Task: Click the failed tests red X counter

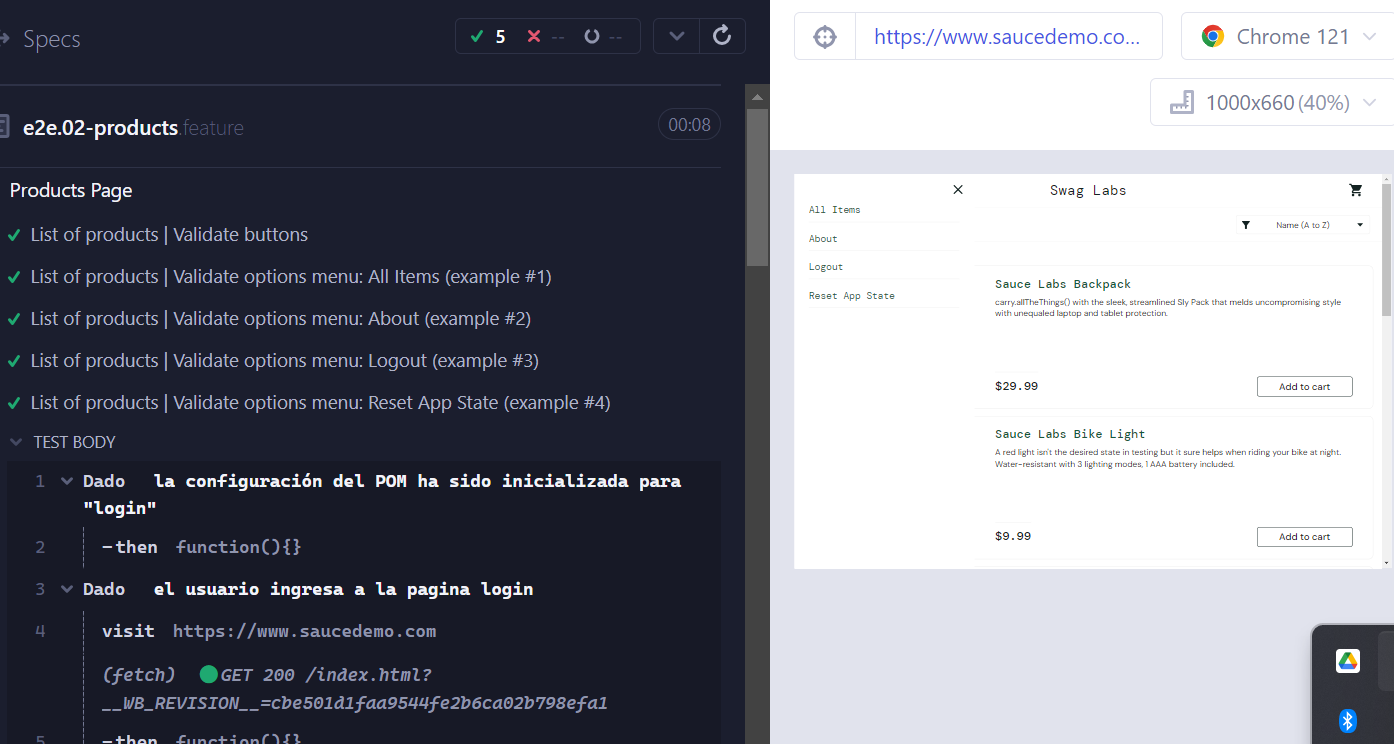Action: tap(546, 37)
